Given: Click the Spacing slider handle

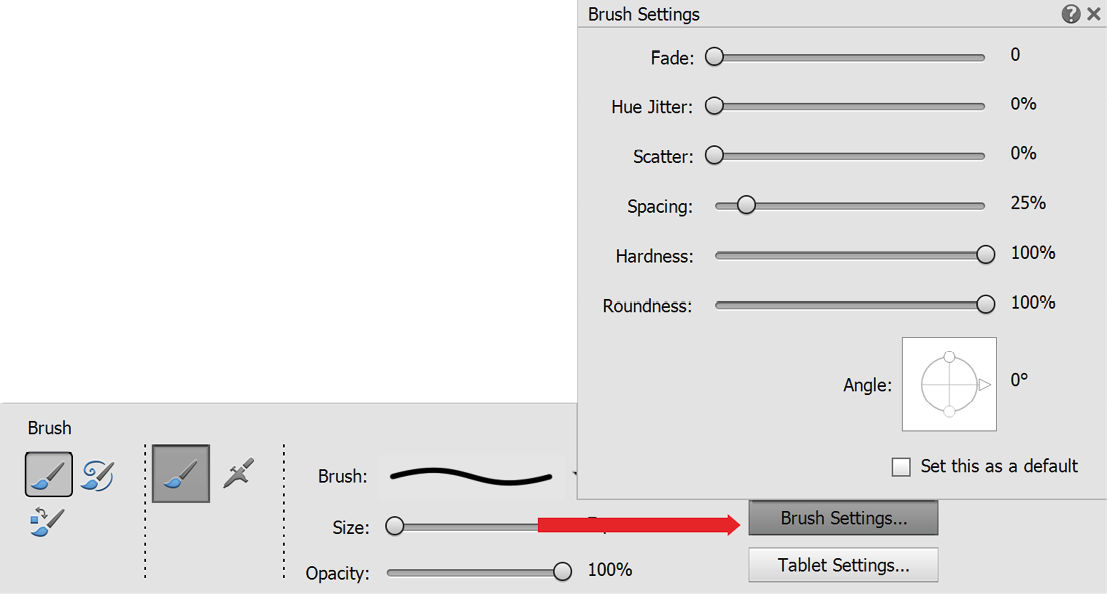Looking at the screenshot, I should click(746, 205).
